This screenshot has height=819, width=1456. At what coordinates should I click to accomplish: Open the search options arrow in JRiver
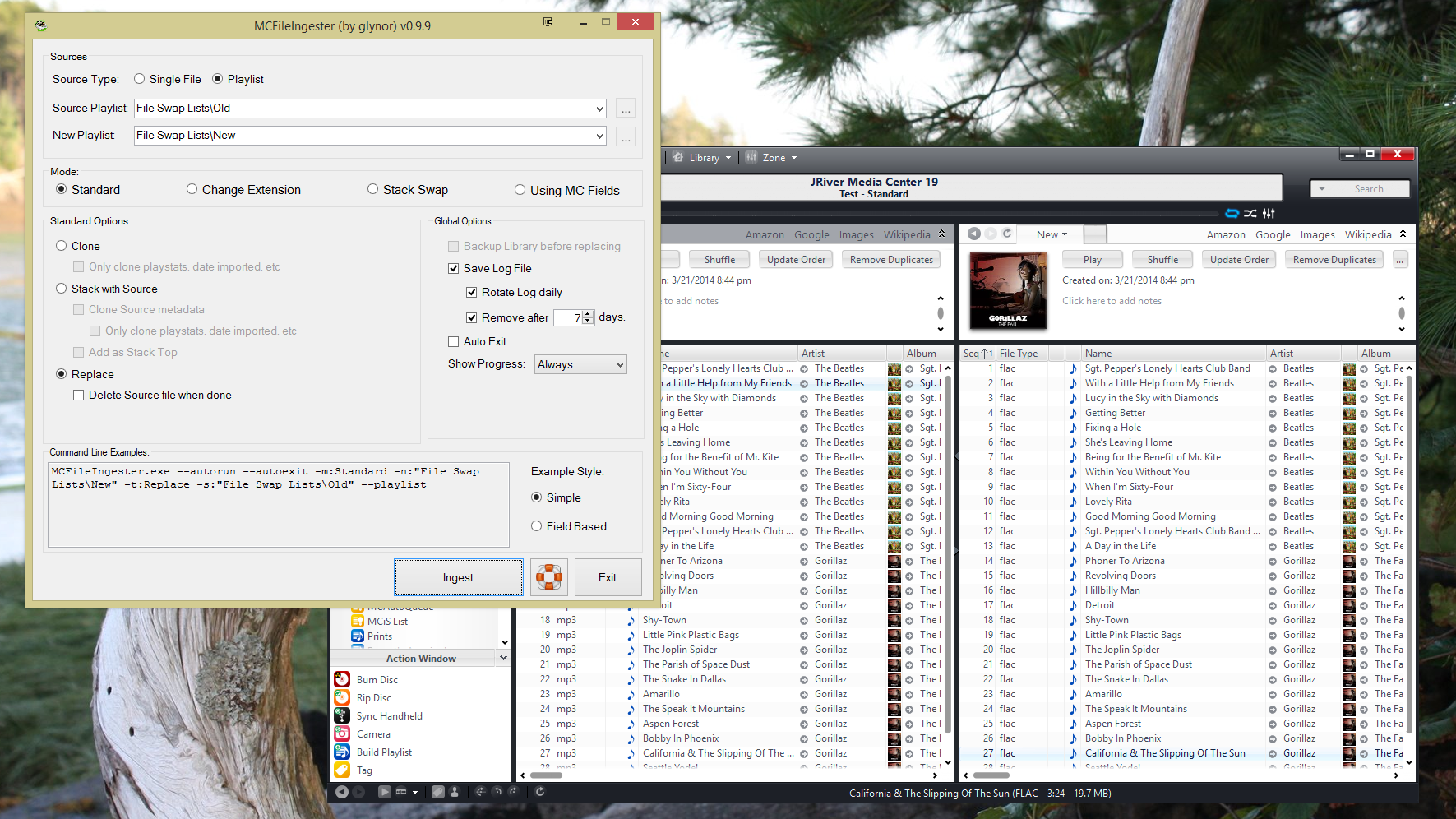click(1322, 189)
